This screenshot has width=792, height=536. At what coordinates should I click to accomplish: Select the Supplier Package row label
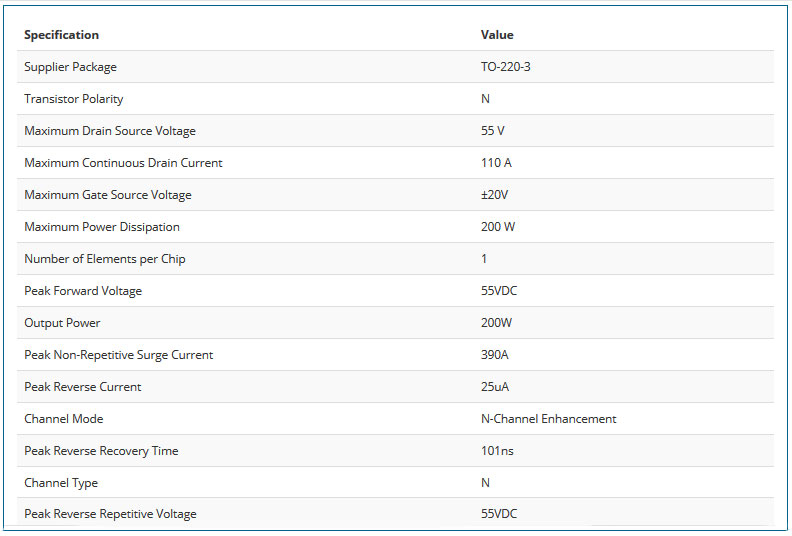pos(70,67)
